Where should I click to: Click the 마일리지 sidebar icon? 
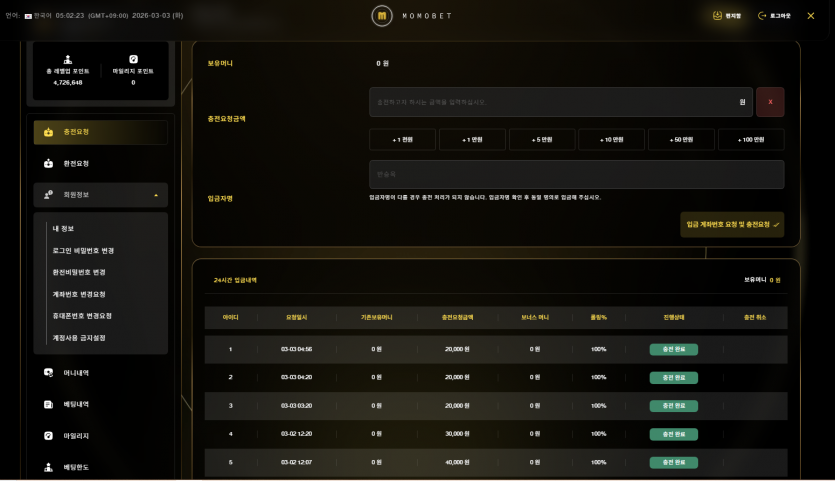[48, 436]
